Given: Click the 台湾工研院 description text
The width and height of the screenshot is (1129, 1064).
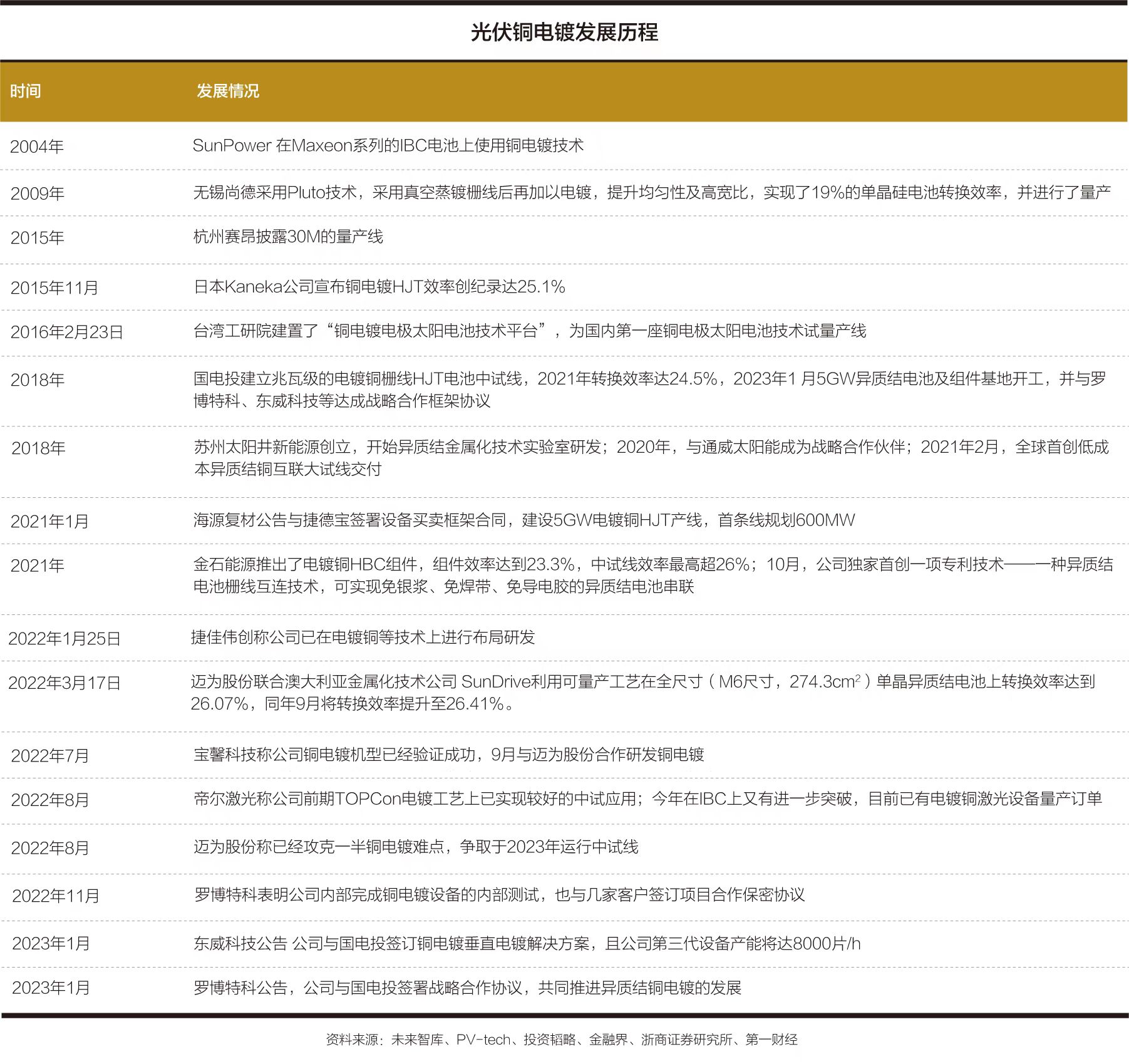Looking at the screenshot, I should (530, 331).
